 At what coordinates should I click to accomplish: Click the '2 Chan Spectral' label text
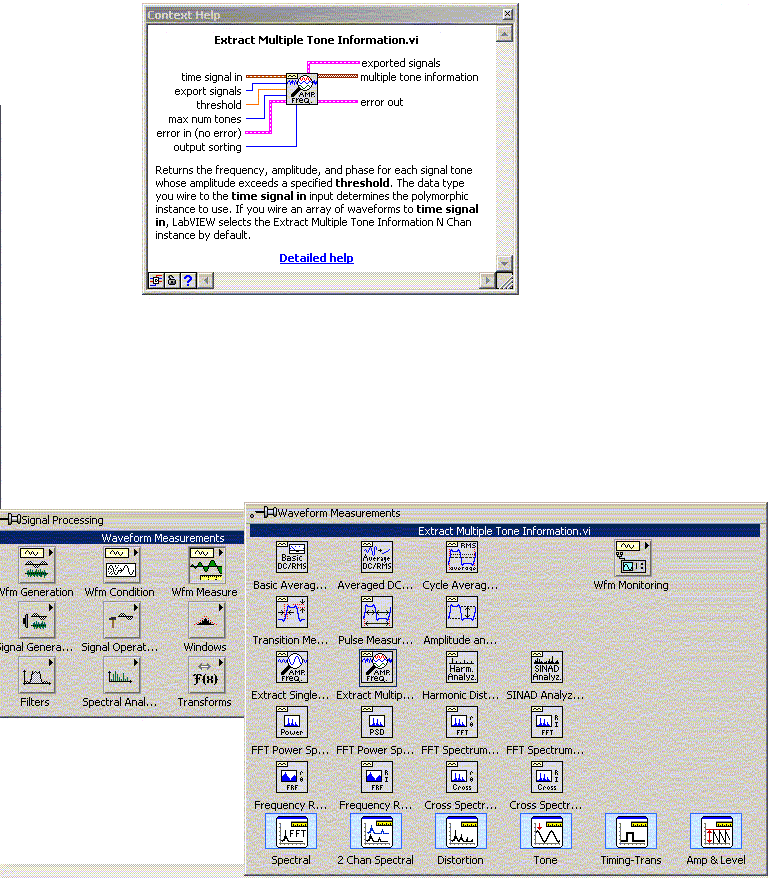376,860
